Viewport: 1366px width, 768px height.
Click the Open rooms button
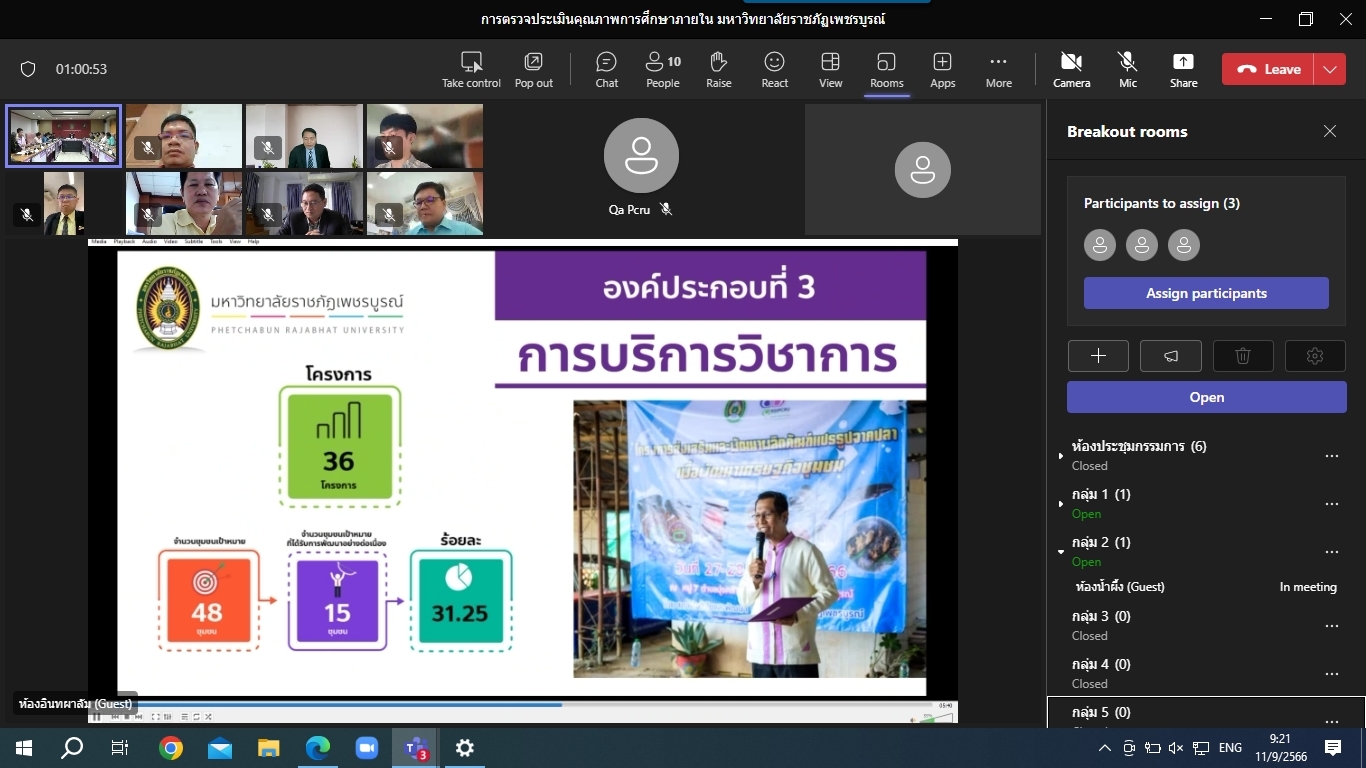[1206, 397]
